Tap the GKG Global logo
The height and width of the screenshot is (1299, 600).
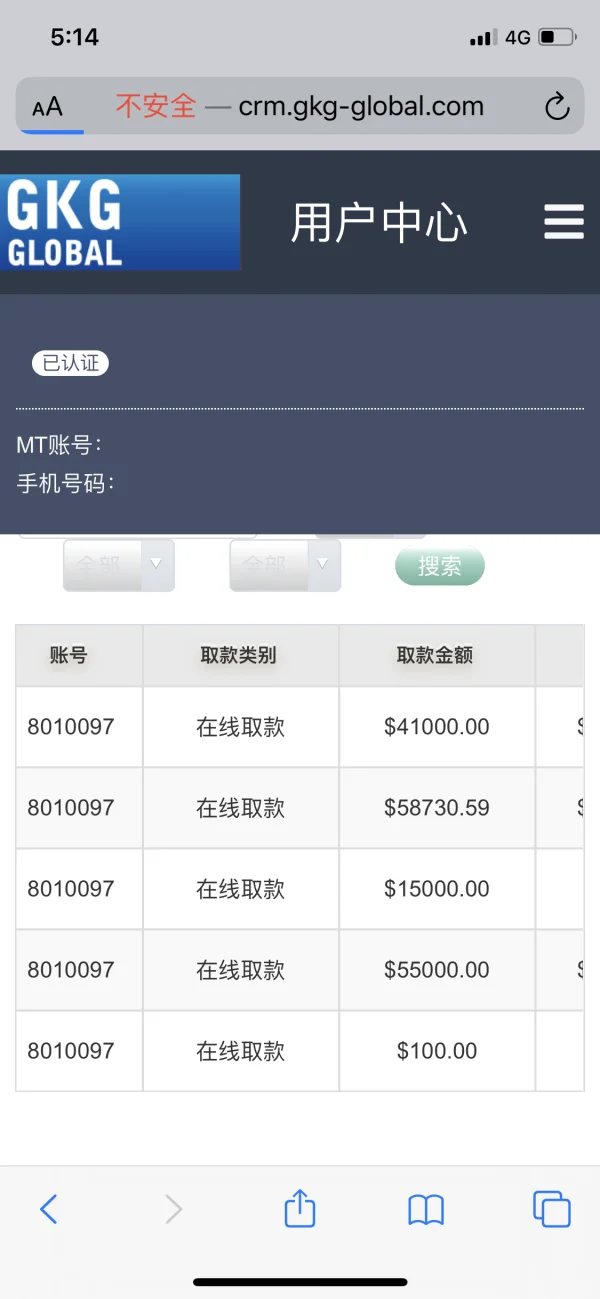[120, 222]
